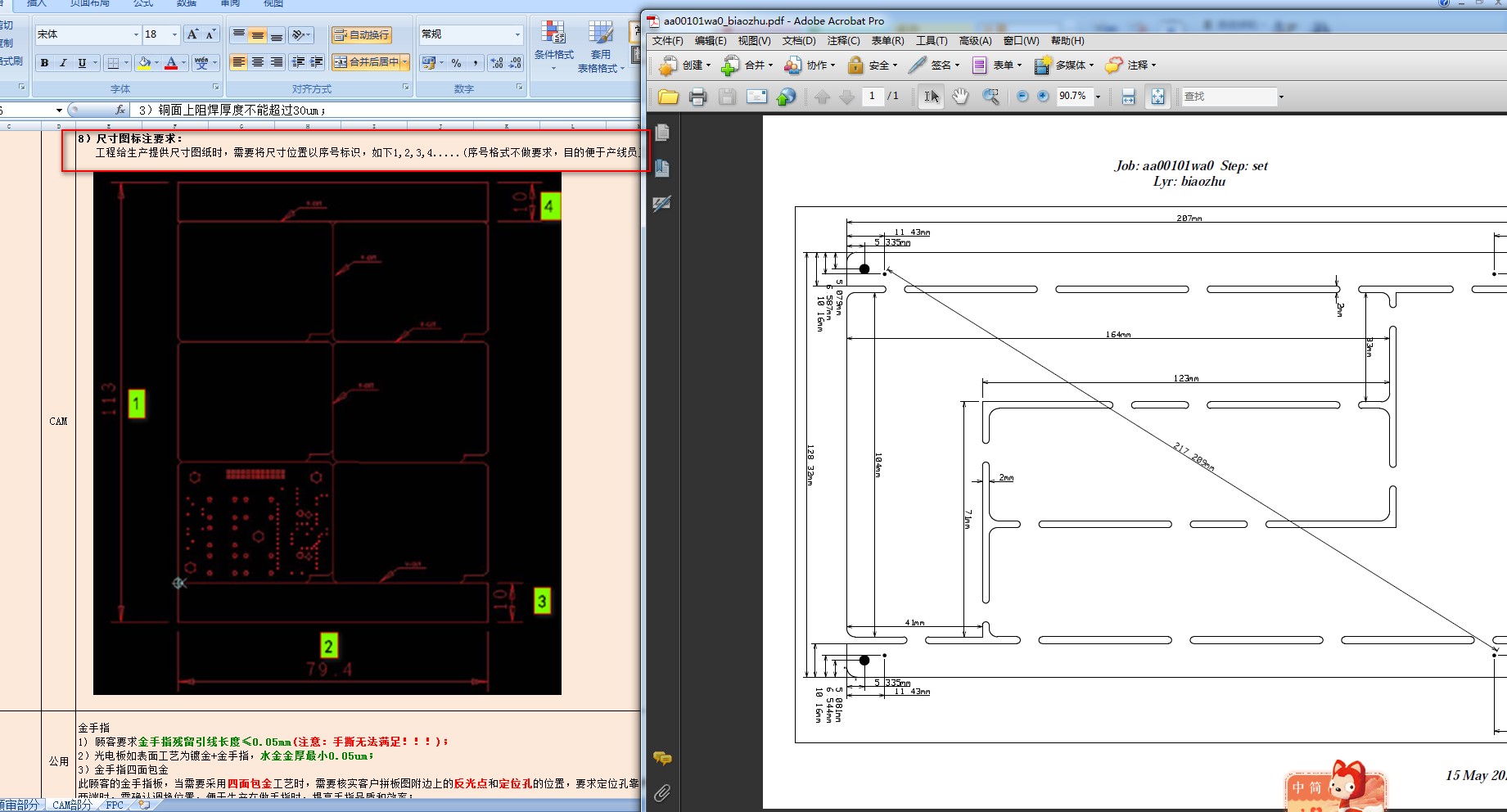Click the Open folder icon in Acrobat

(x=668, y=97)
